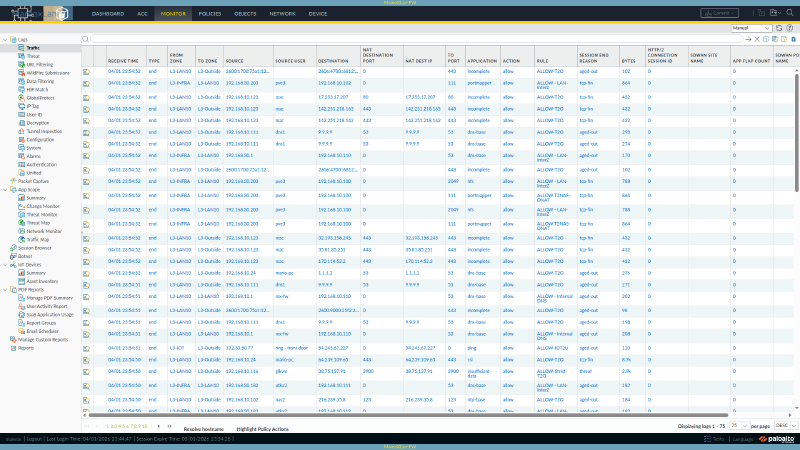This screenshot has width=800, height=450.
Task: Switch to the DEVICE tab
Action: coord(318,14)
